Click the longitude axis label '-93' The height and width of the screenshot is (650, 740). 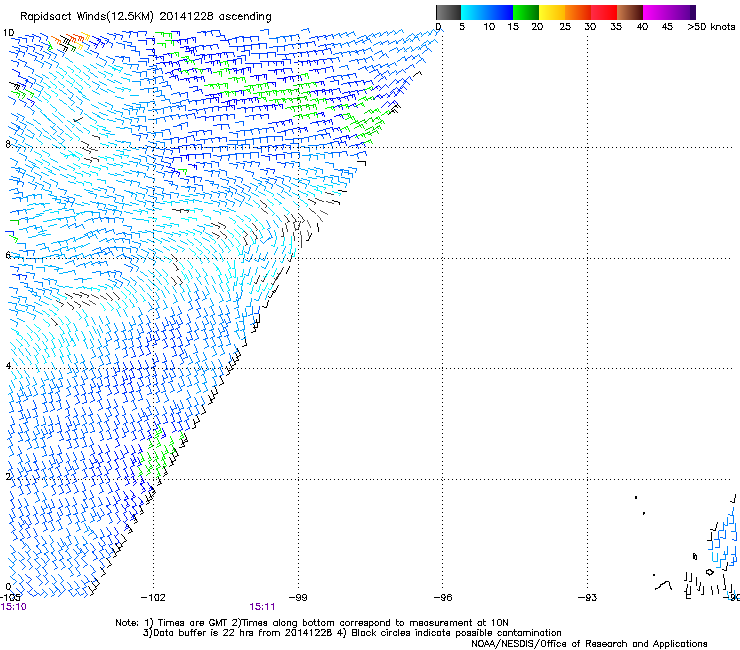pyautogui.click(x=588, y=598)
